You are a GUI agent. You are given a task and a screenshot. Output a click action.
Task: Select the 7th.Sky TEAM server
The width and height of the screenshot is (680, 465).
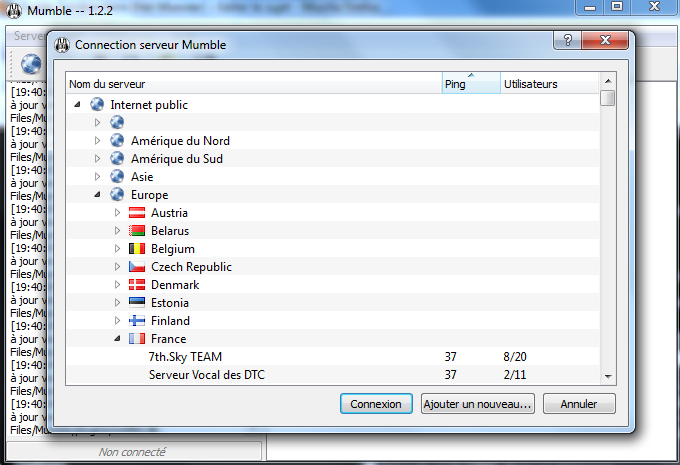[333, 357]
